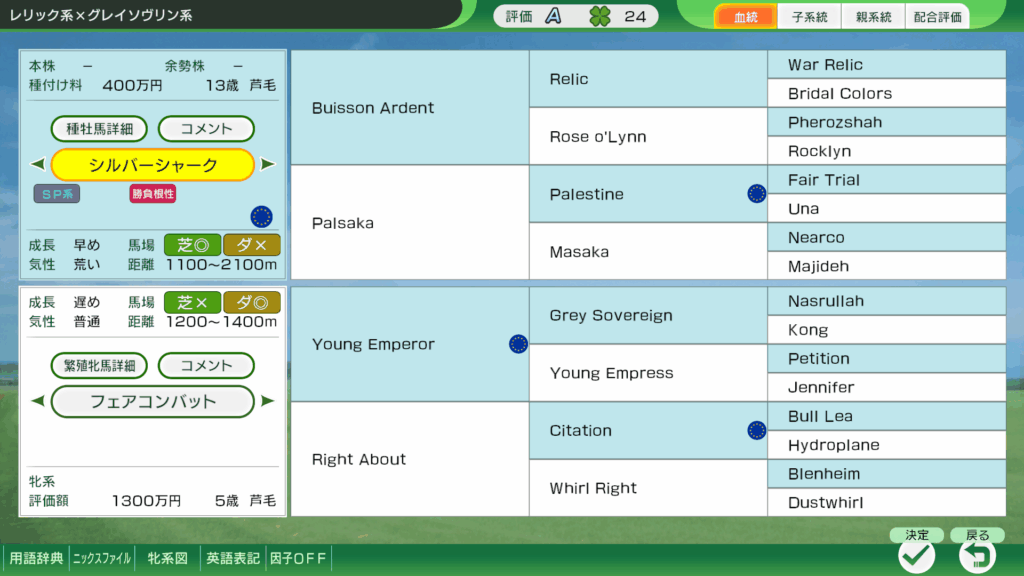Select Jennifer ancestor row
The image size is (1024, 576).
pyautogui.click(x=887, y=387)
